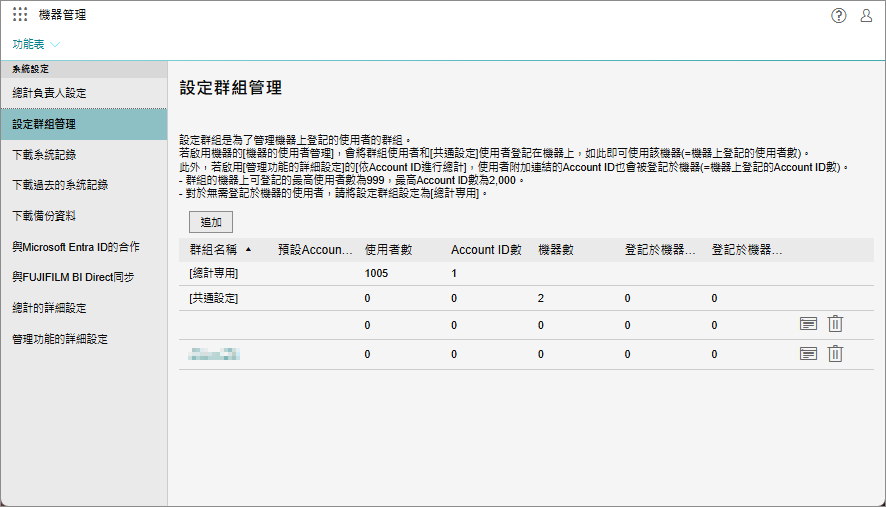Click the 使用者數 column header

coord(389,250)
